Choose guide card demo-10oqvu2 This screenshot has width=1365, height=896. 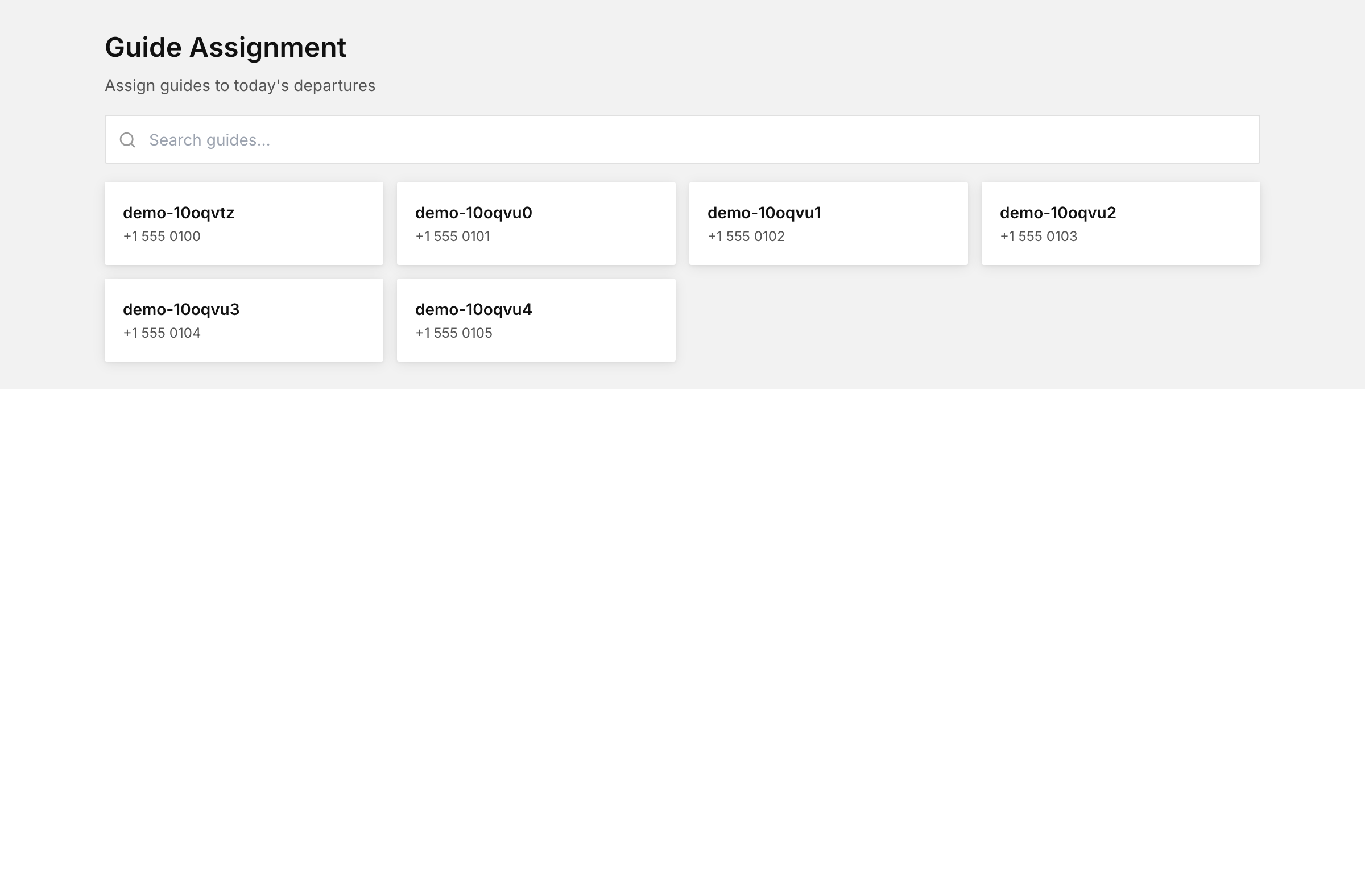[1120, 223]
